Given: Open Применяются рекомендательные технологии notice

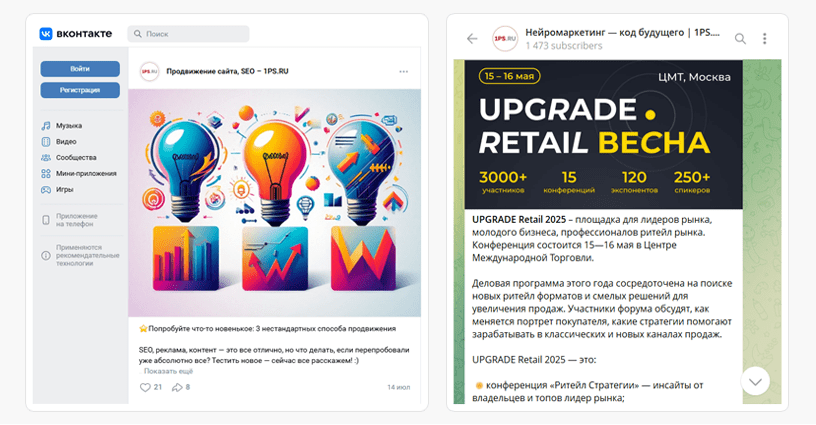Looking at the screenshot, I should pyautogui.click(x=87, y=255).
